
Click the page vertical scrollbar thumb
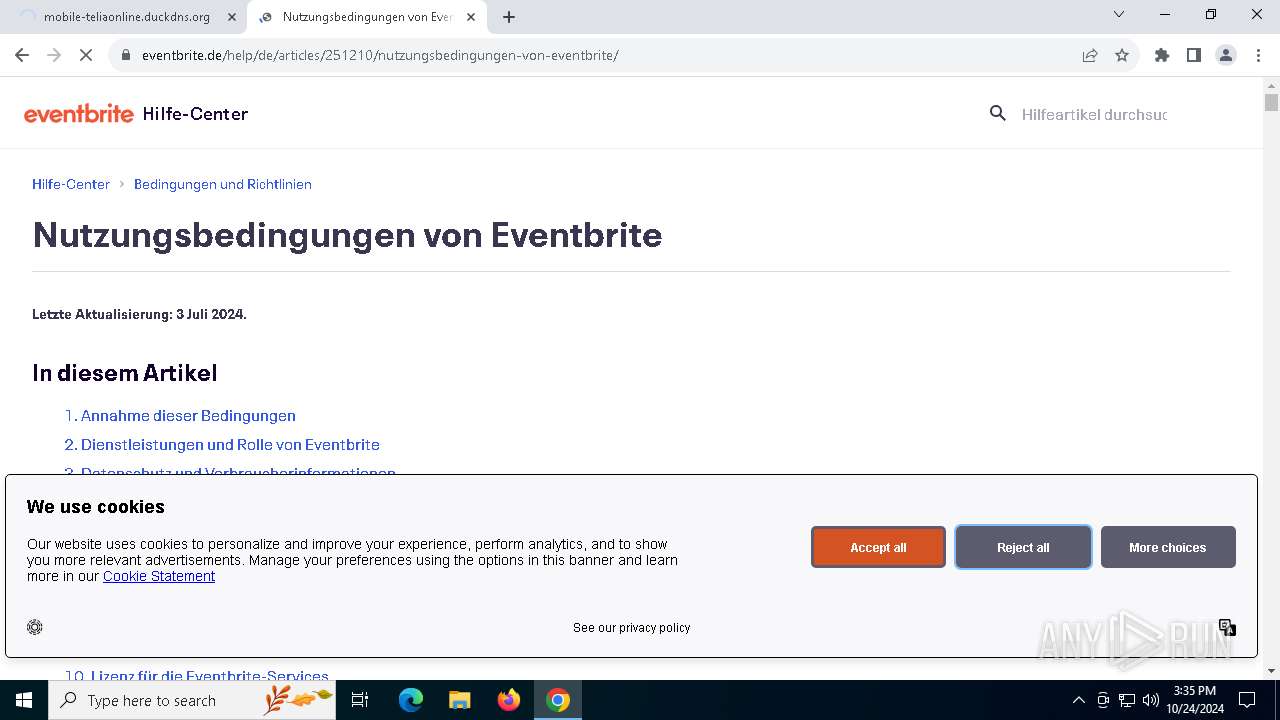pos(1271,102)
